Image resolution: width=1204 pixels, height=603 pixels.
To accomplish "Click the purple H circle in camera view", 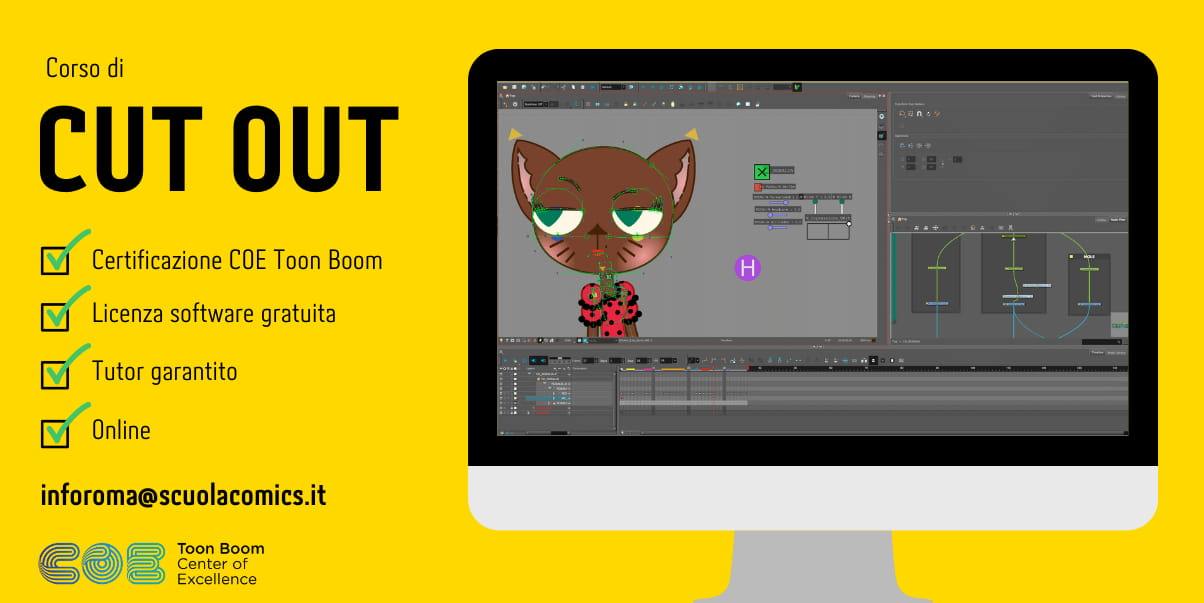I will [747, 267].
